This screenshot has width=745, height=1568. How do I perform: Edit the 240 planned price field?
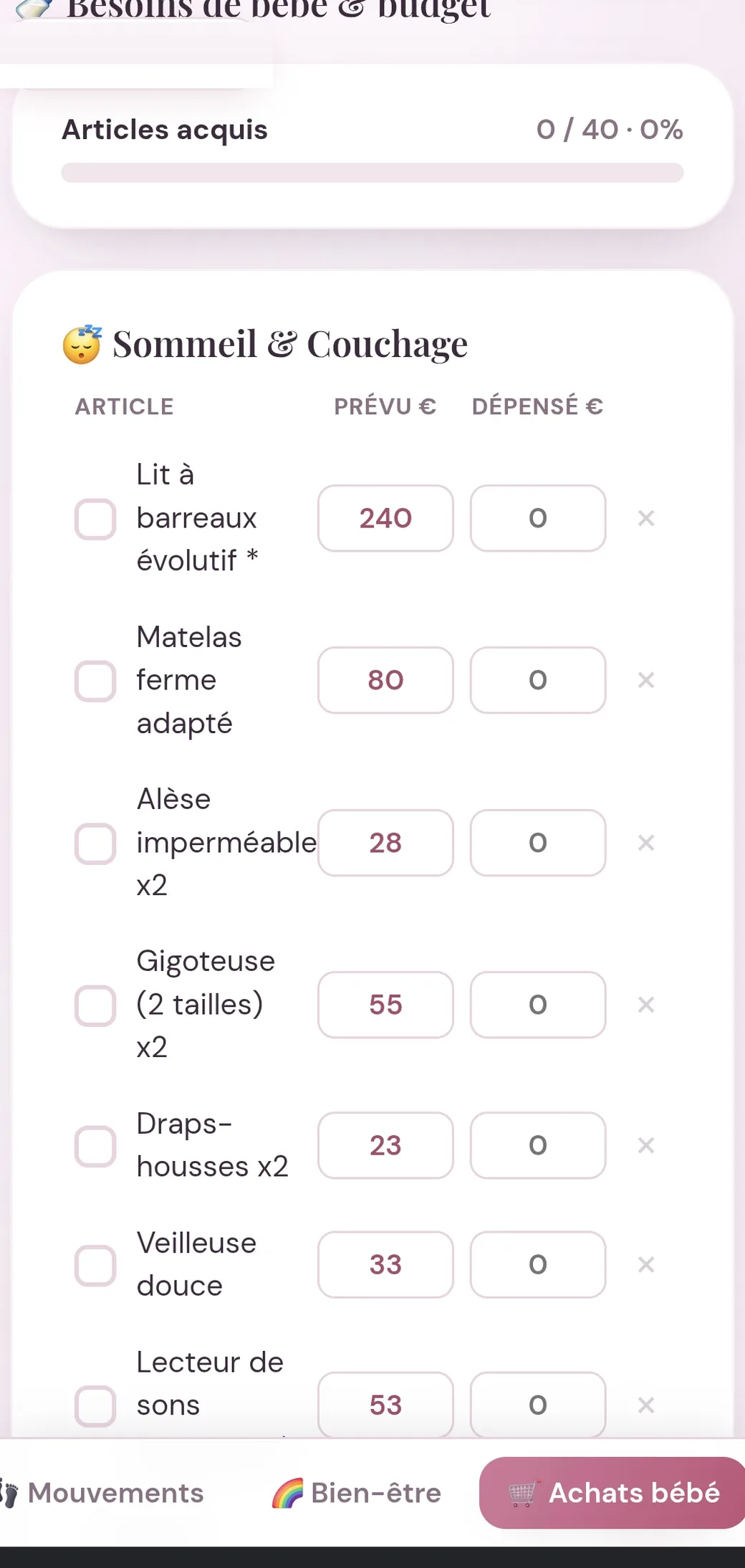tap(385, 518)
